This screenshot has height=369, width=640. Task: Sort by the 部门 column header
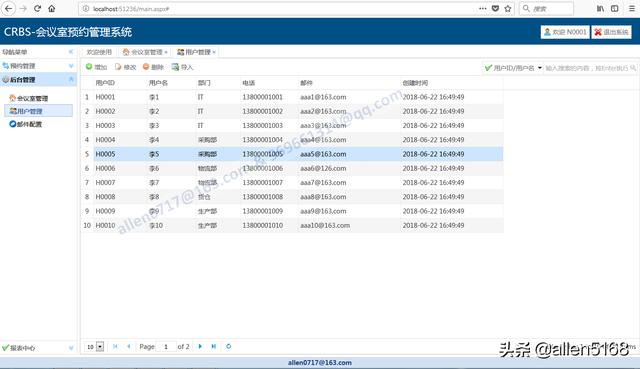218,83
